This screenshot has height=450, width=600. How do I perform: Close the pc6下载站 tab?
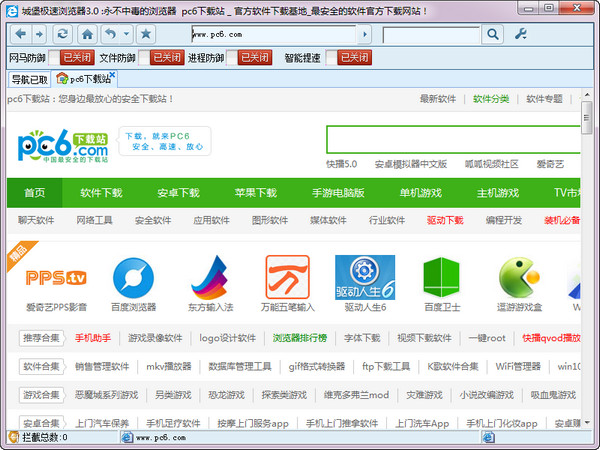(x=112, y=75)
